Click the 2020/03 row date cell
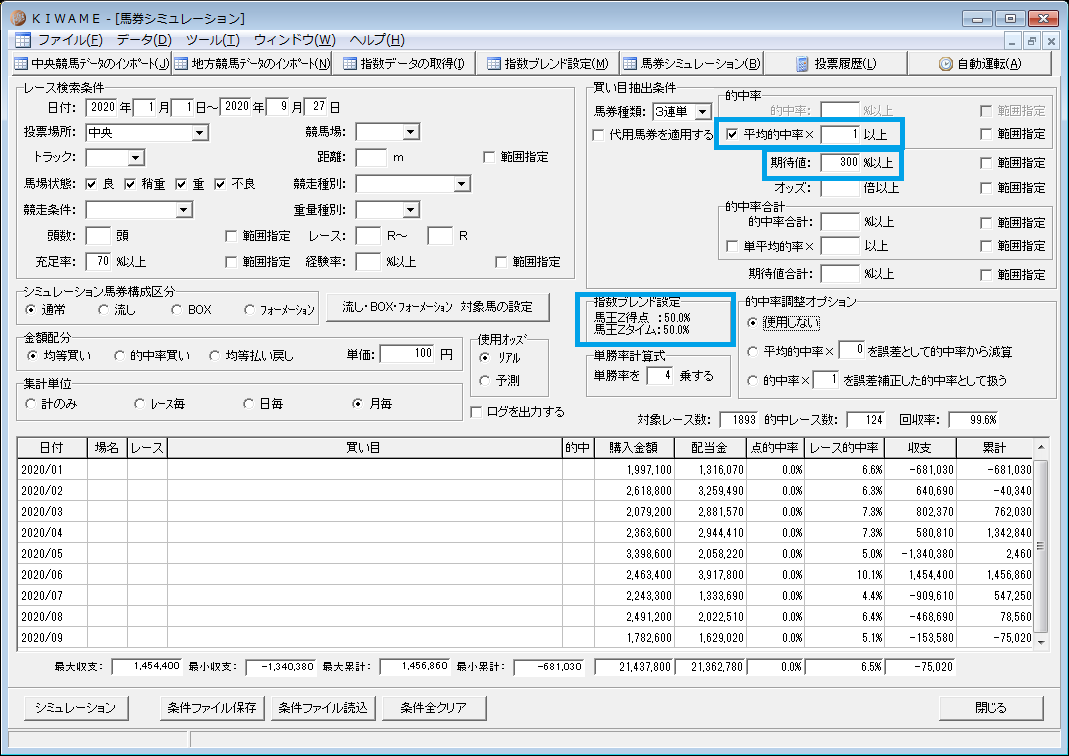Viewport: 1069px width, 756px height. coord(52,512)
